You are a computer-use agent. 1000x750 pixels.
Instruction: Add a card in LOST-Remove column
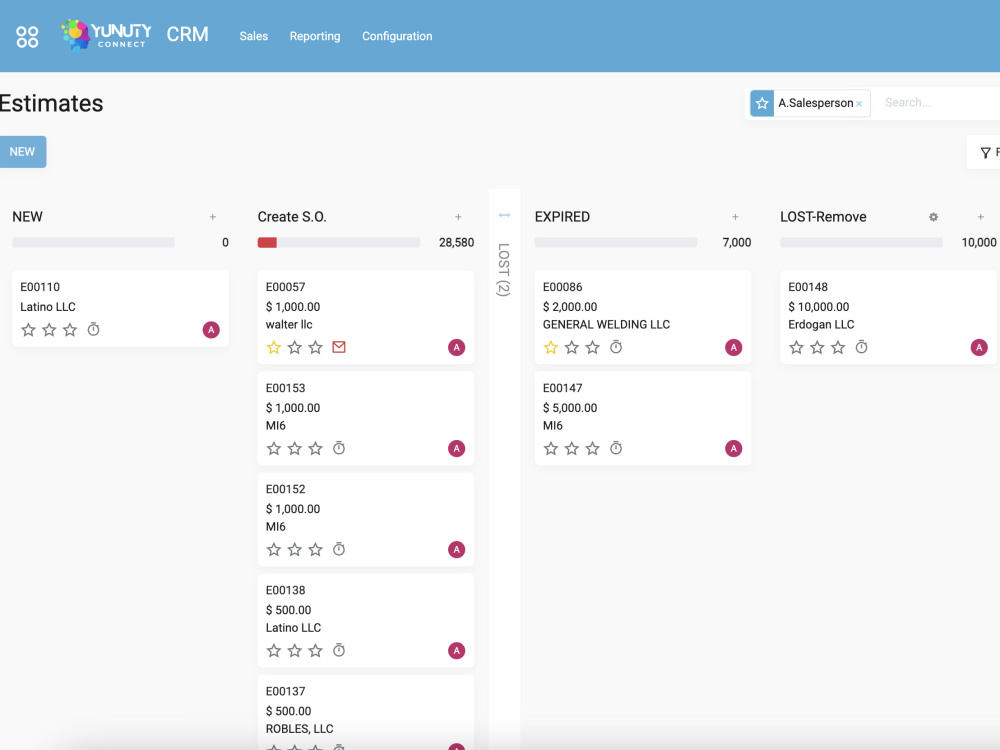click(x=981, y=217)
